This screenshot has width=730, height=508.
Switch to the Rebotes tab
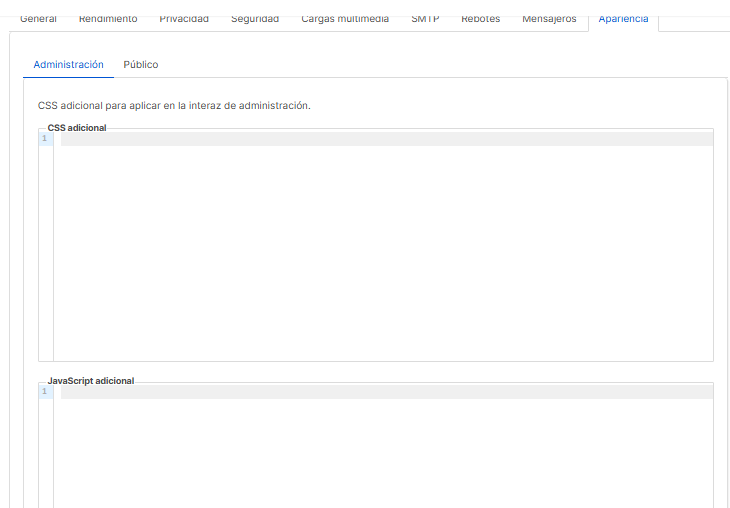[x=480, y=19]
